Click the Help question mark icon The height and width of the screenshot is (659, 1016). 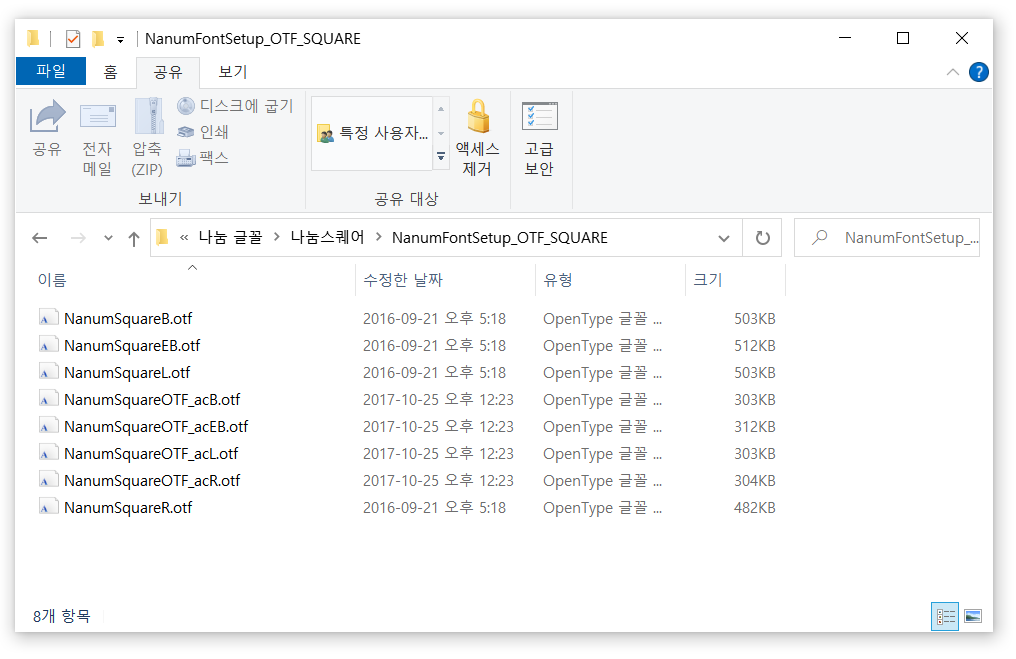point(978,72)
